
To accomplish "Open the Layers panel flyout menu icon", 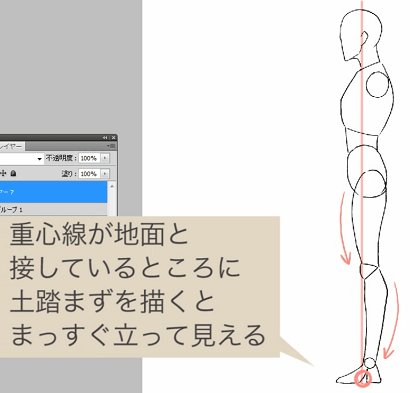I will tap(112, 146).
